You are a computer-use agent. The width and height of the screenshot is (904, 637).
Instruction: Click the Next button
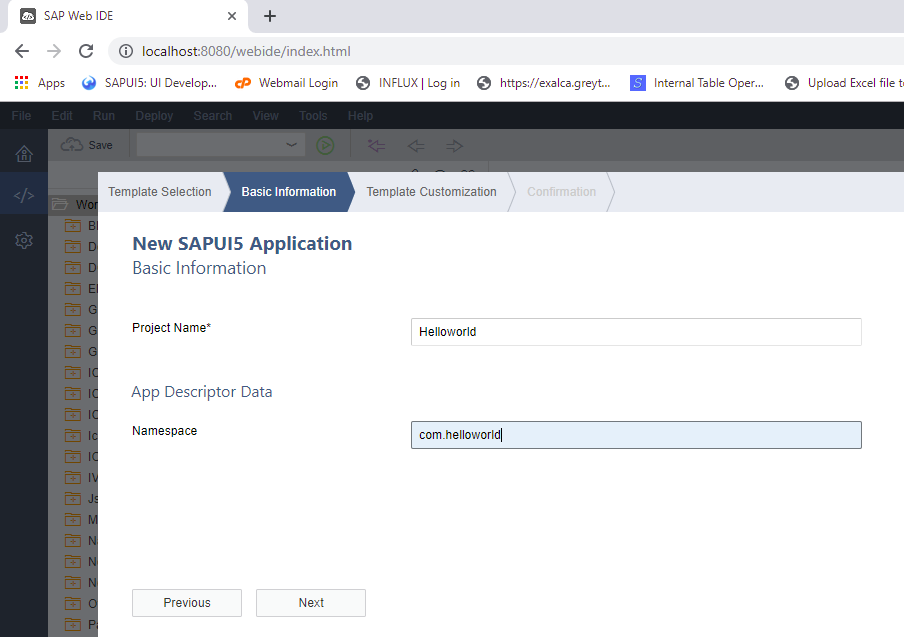pos(311,603)
